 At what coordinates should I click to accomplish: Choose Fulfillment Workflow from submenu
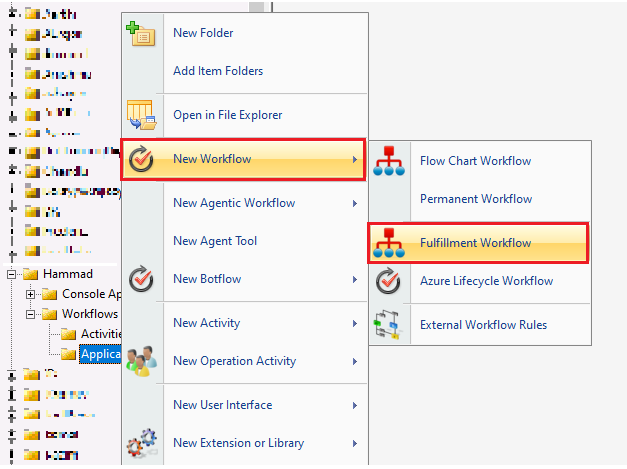tap(478, 243)
